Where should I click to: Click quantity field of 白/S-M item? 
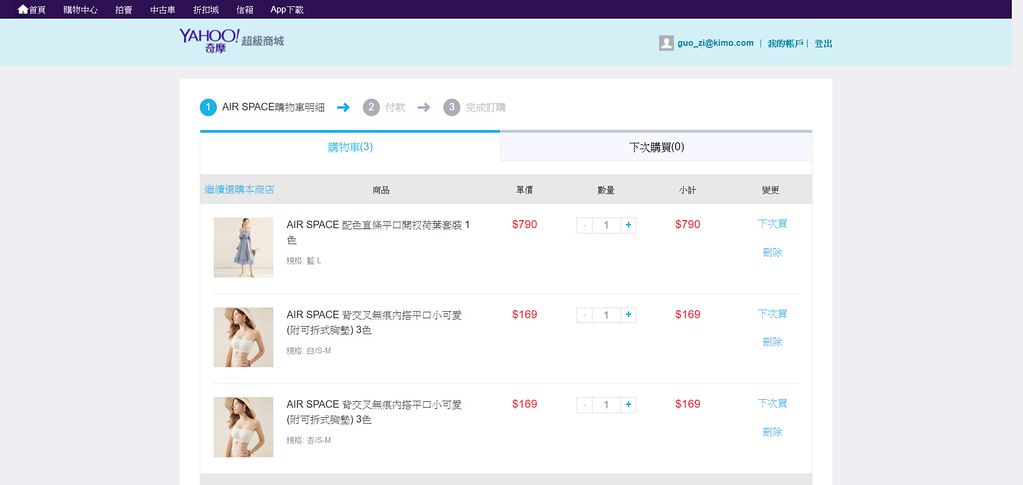(x=606, y=315)
